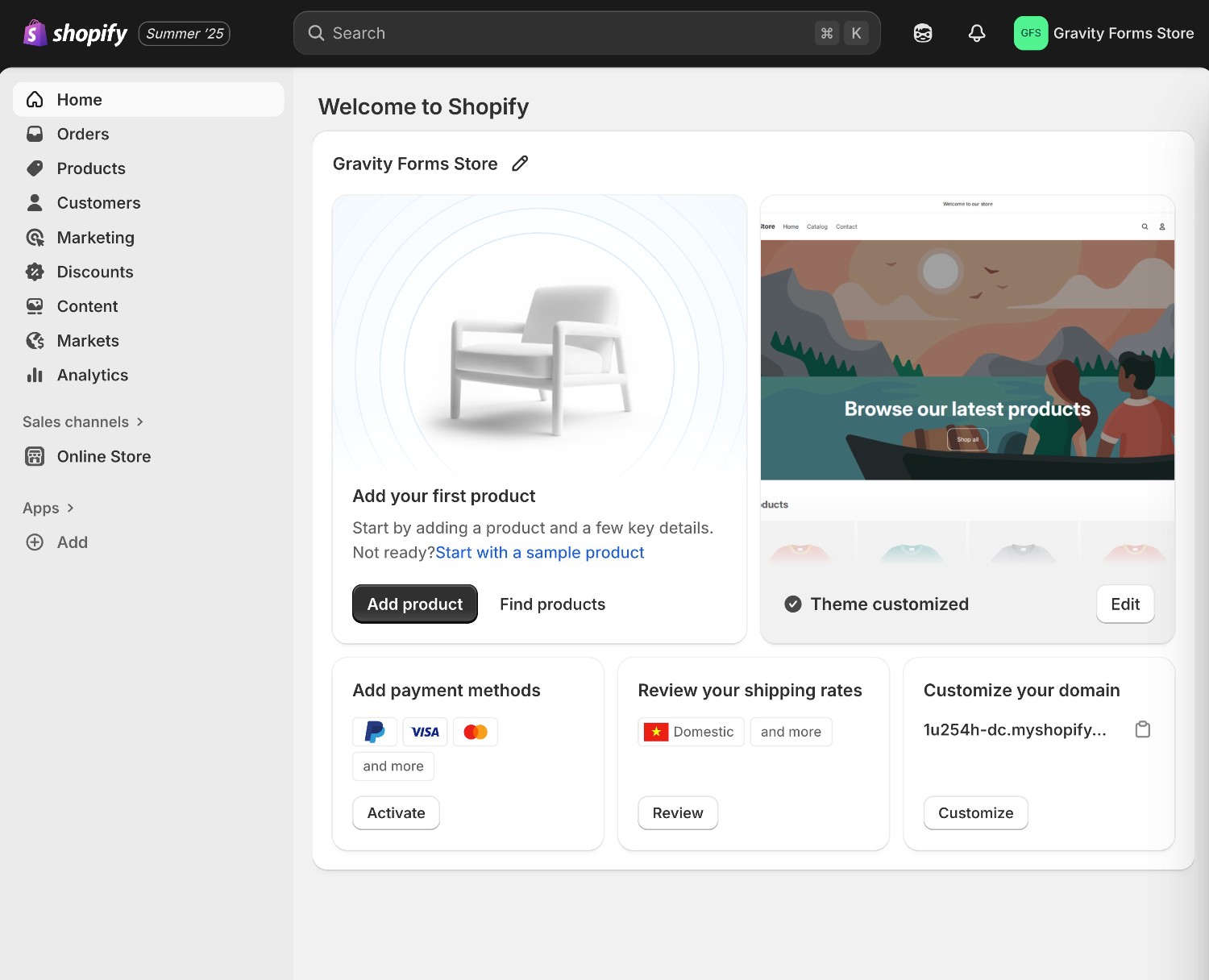Open Online Store channel
The image size is (1209, 980).
[x=148, y=456]
